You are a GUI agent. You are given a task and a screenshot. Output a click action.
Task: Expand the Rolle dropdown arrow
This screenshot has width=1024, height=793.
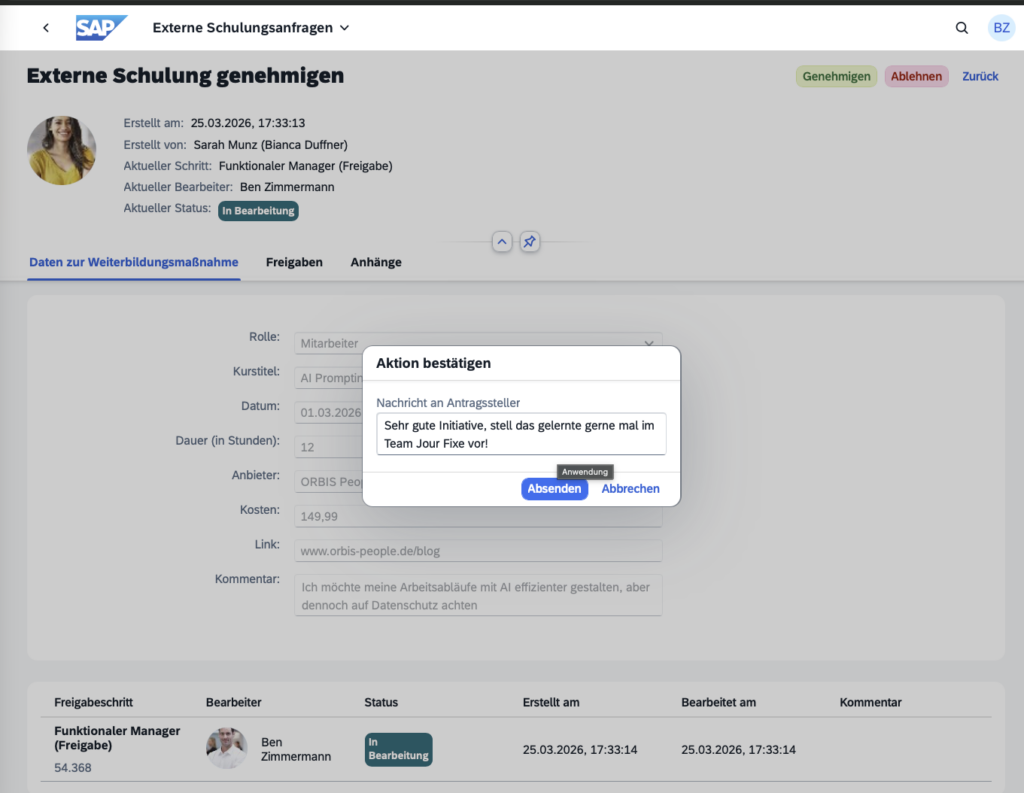pos(648,343)
